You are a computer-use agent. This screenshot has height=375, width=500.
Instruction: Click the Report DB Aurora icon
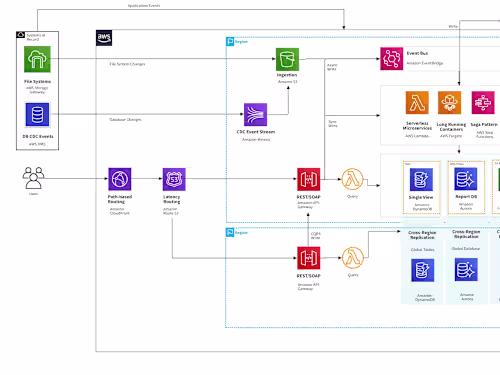pyautogui.click(x=466, y=179)
